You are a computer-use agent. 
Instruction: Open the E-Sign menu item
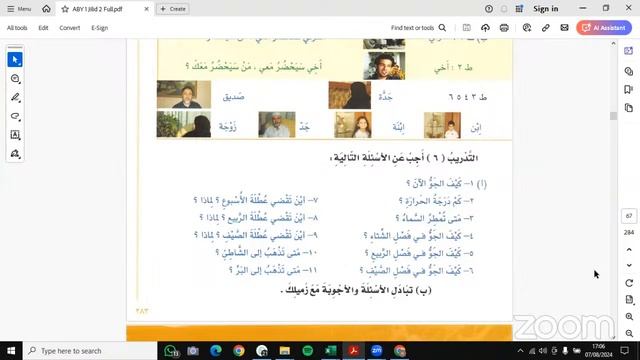tap(100, 28)
